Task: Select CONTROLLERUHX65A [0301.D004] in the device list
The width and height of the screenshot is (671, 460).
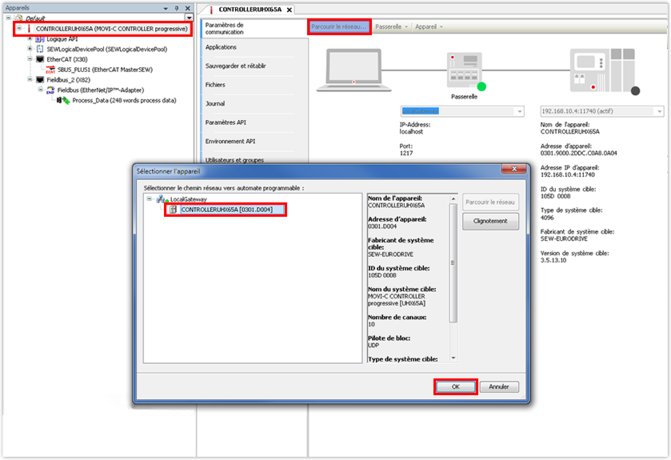Action: (x=225, y=210)
